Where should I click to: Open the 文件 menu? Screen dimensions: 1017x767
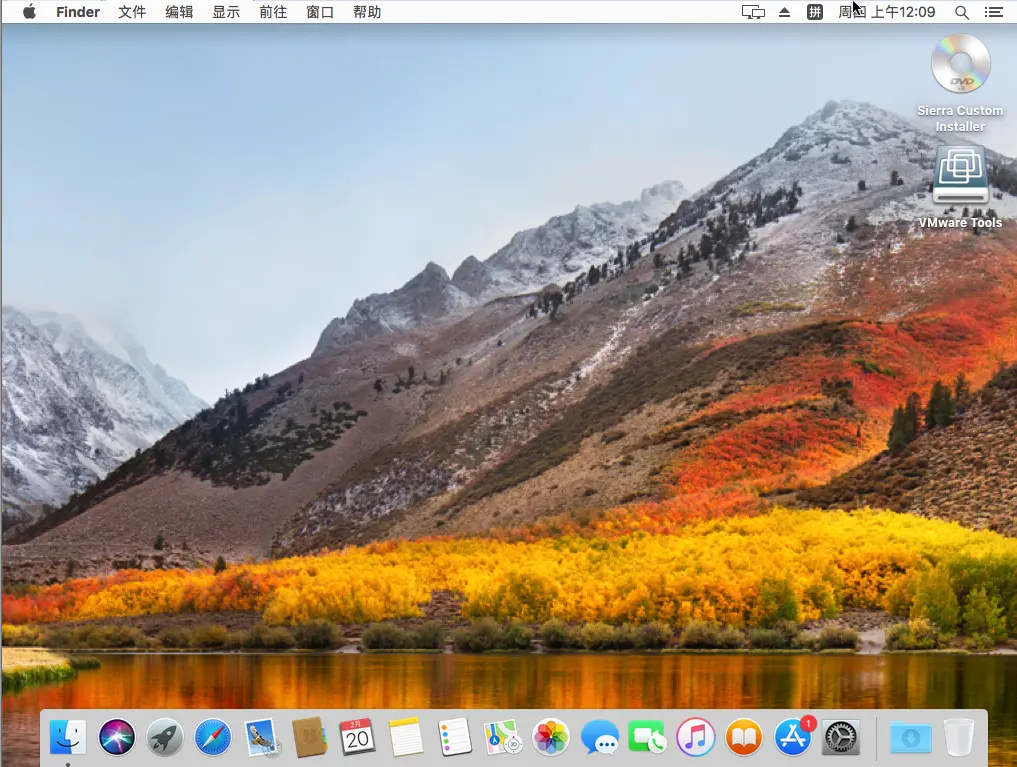tap(132, 12)
